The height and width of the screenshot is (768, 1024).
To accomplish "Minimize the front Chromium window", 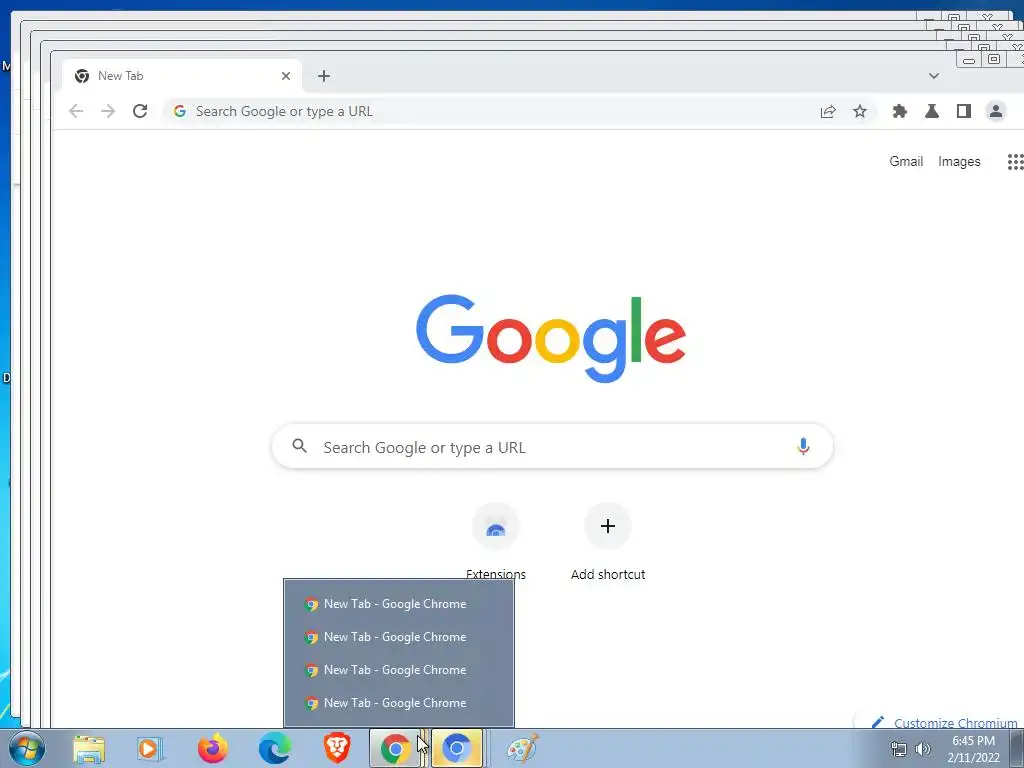I will [968, 60].
